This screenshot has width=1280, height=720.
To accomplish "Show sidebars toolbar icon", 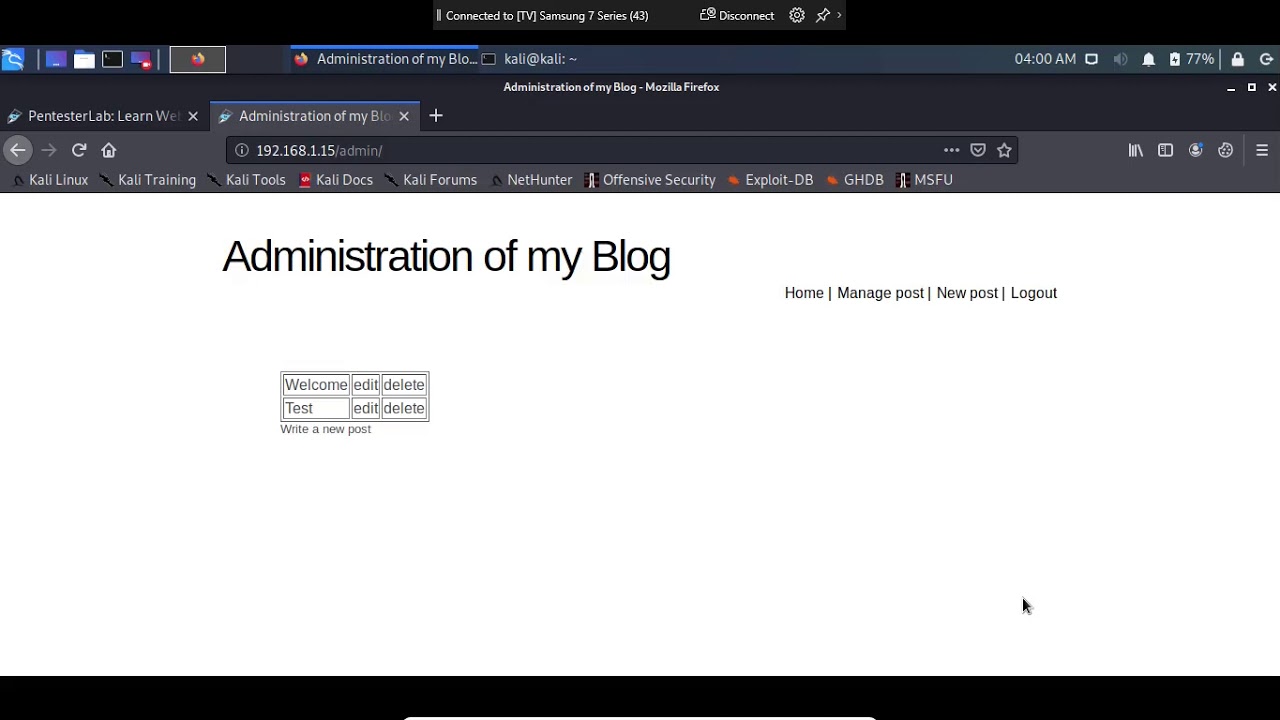I will coord(1166,150).
